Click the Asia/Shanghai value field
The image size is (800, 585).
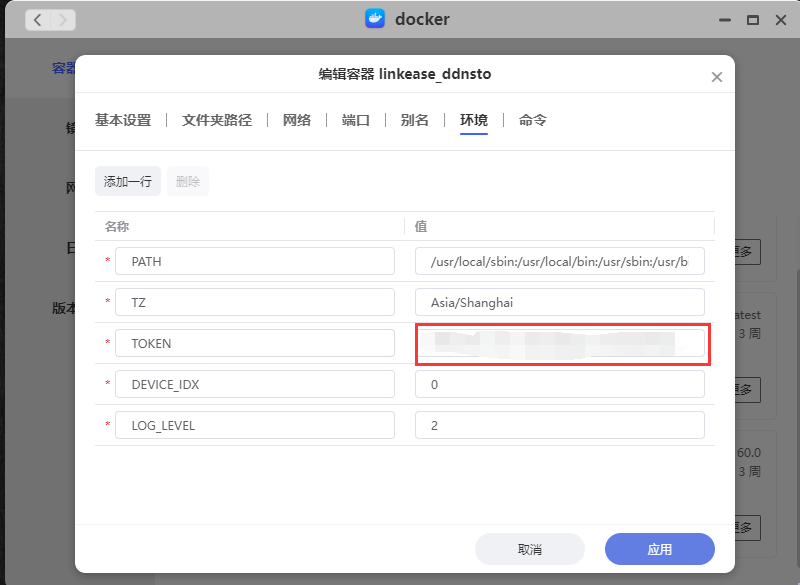[560, 302]
